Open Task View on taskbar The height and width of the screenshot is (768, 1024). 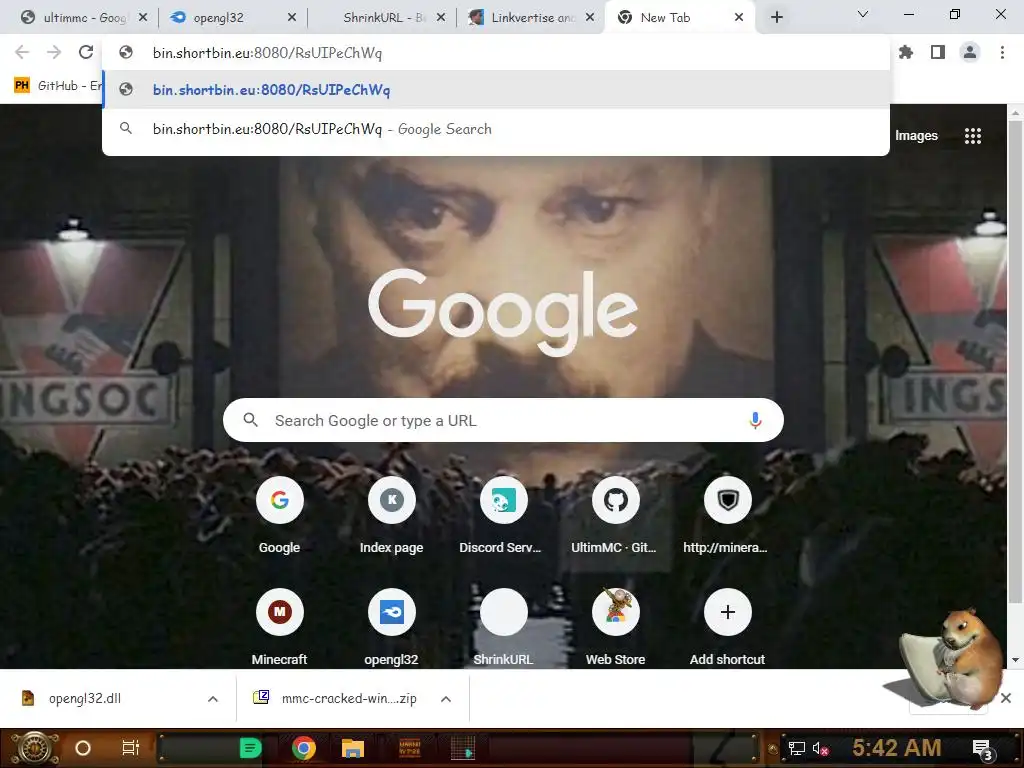click(x=131, y=748)
